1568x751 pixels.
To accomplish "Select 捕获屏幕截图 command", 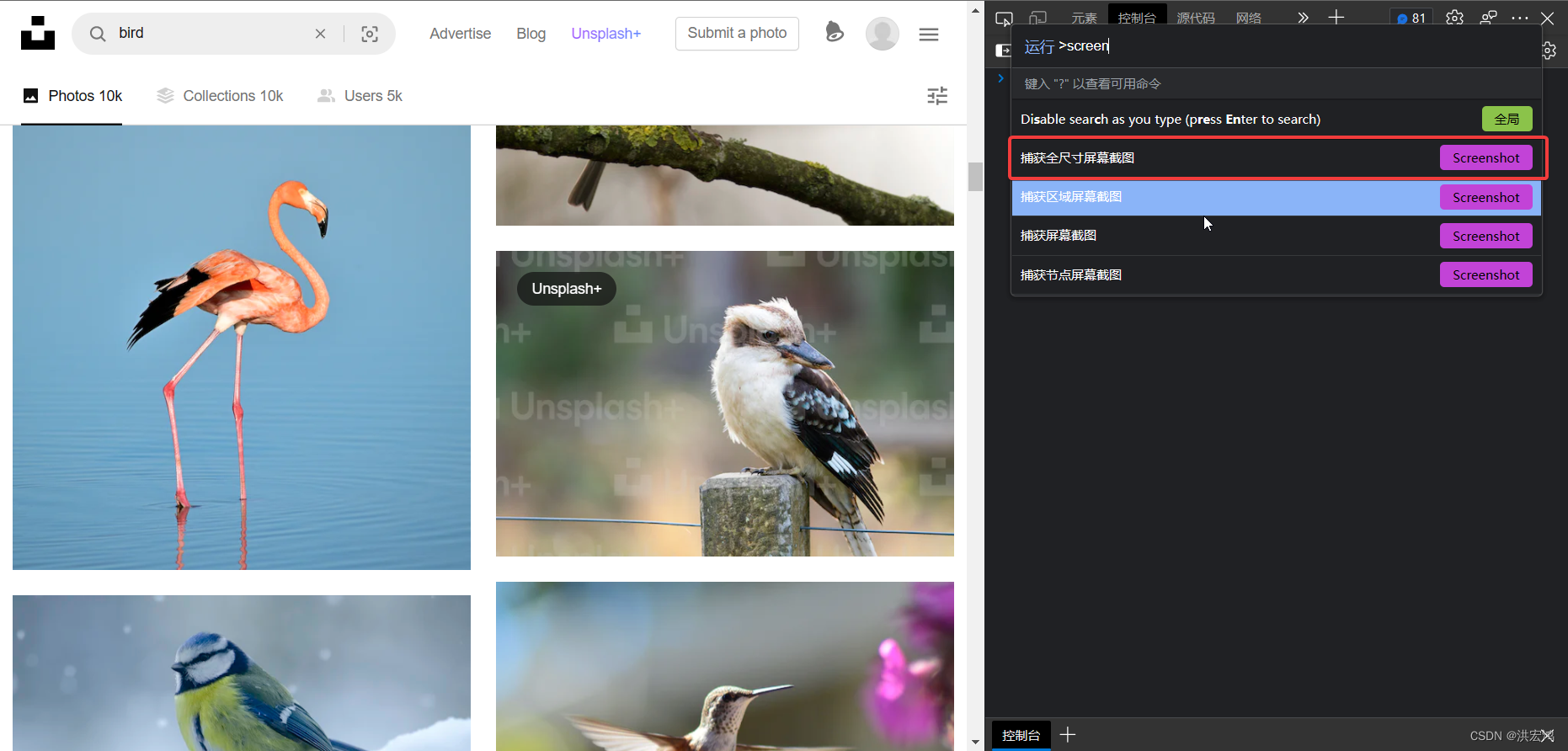I will coord(1277,236).
